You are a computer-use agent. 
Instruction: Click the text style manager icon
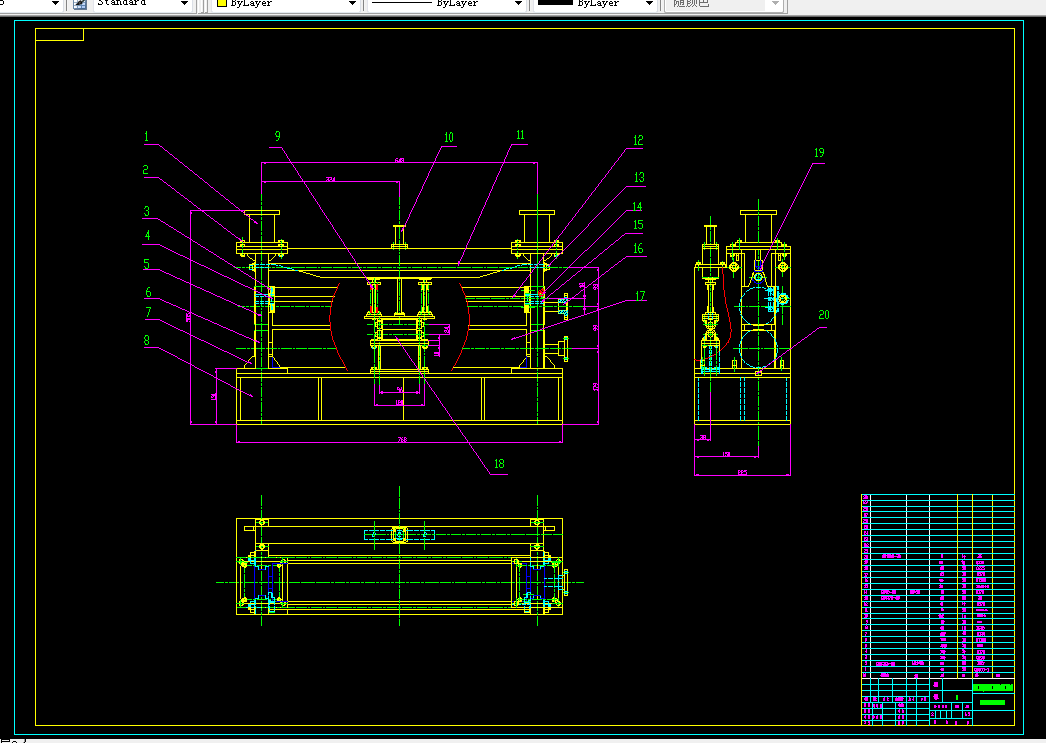pos(79,4)
